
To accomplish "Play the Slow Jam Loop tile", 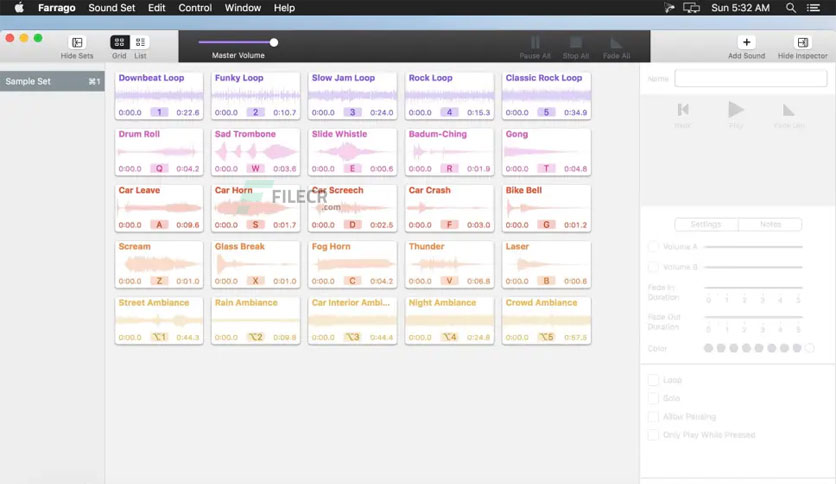I will [x=352, y=96].
